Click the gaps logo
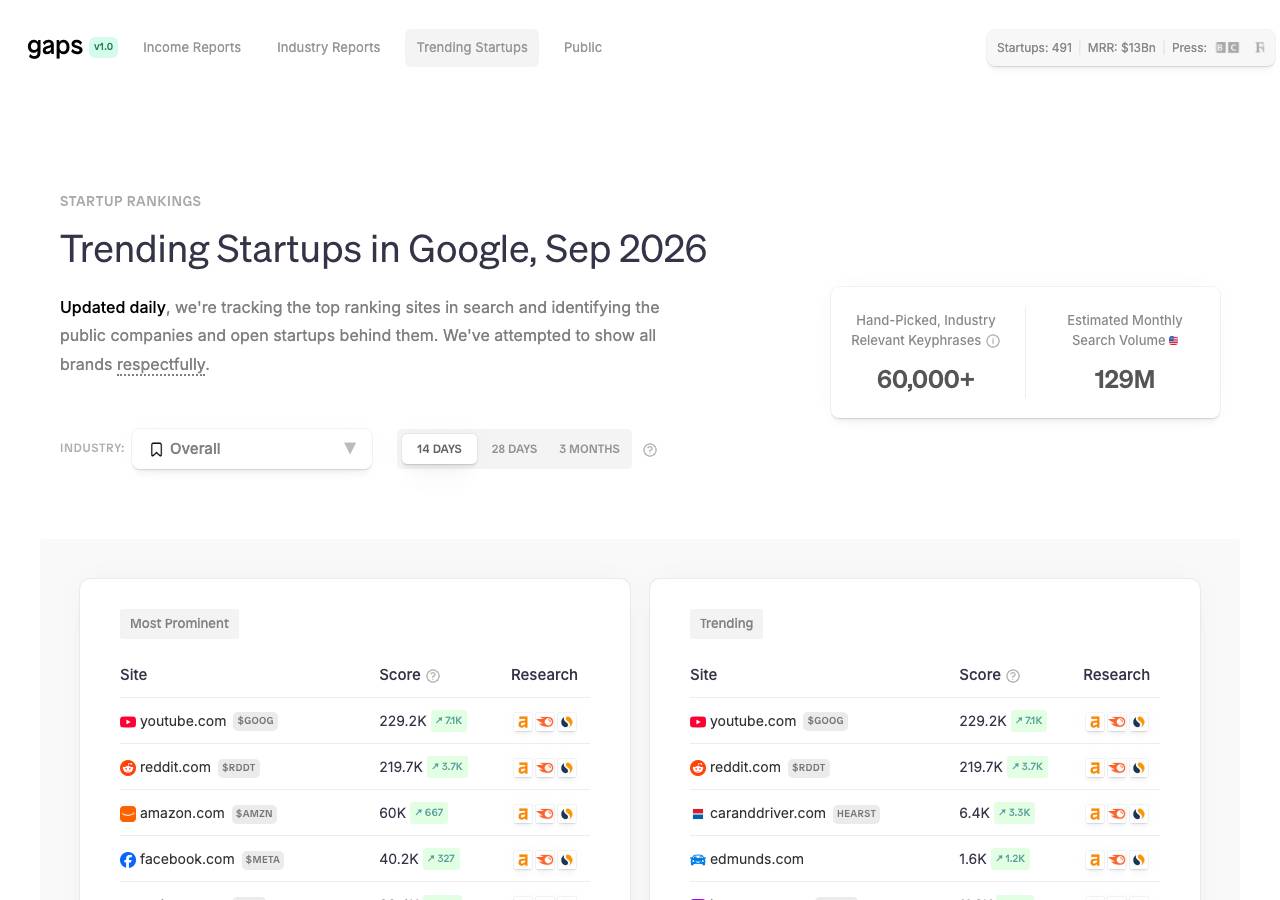 click(55, 46)
